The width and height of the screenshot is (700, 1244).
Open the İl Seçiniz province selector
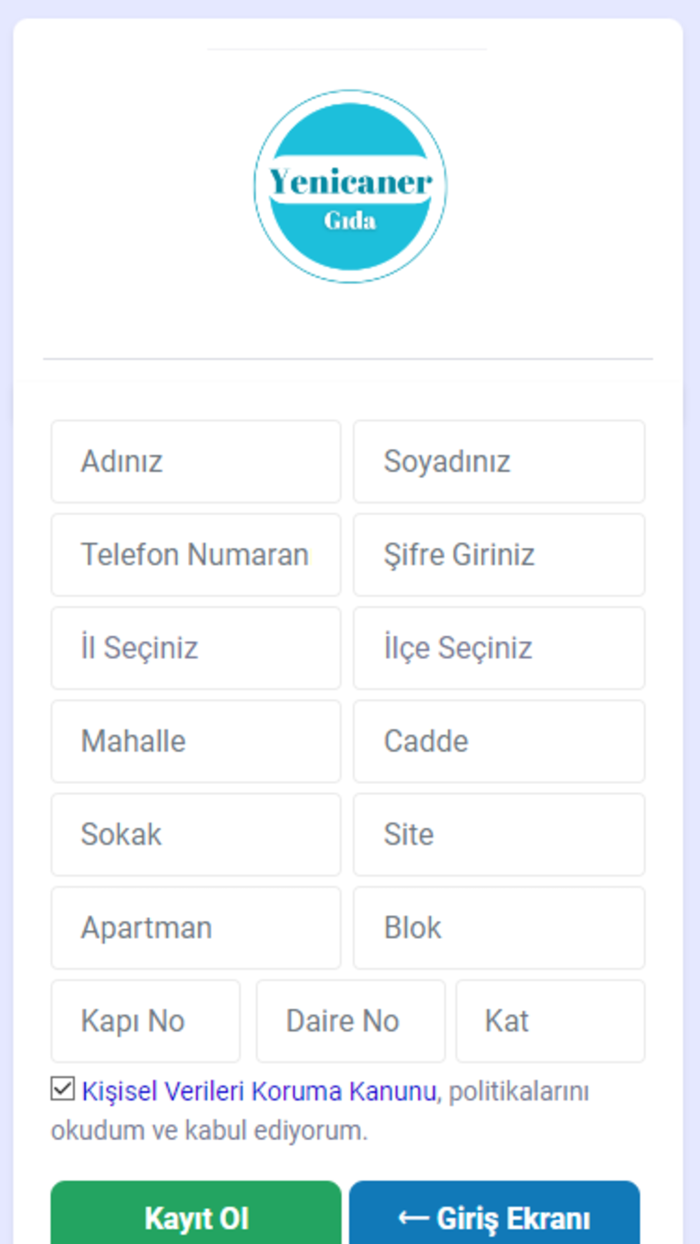click(195, 648)
